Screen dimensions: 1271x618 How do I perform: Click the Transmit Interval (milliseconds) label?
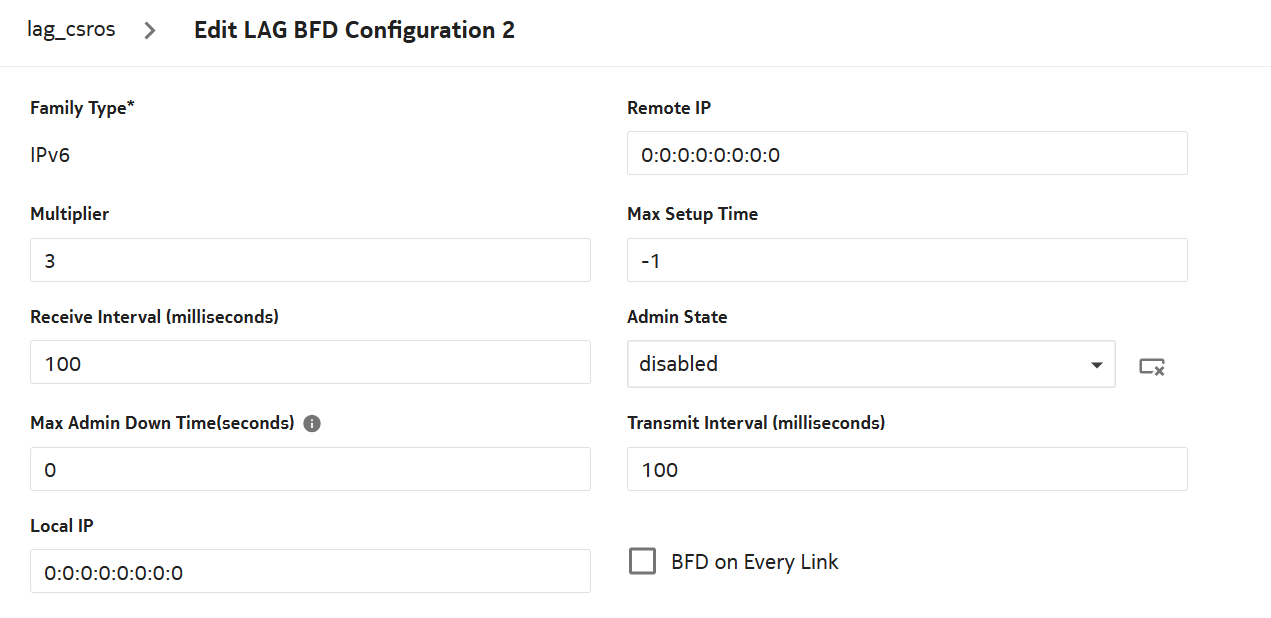(756, 423)
